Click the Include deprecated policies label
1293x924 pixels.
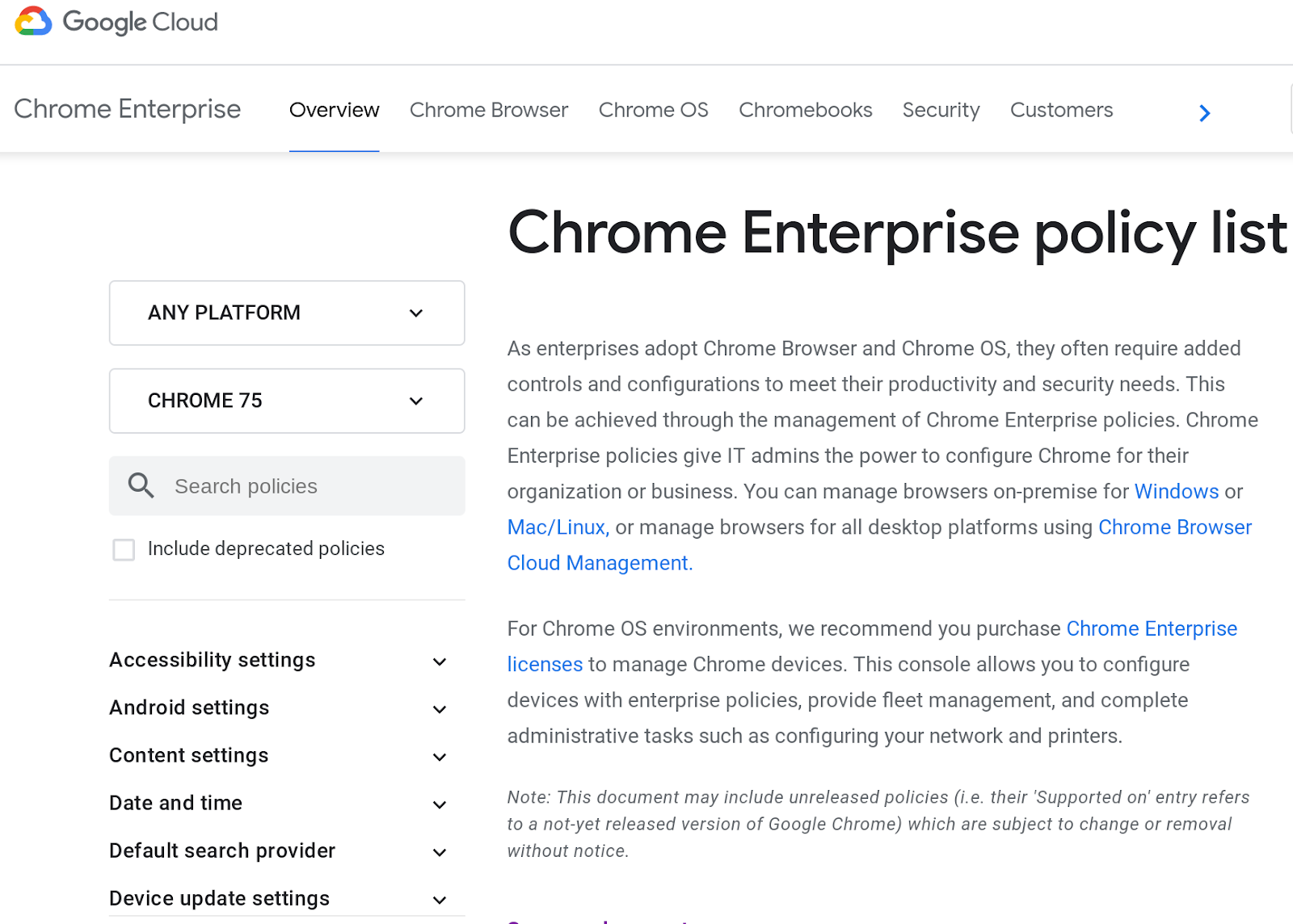(266, 548)
